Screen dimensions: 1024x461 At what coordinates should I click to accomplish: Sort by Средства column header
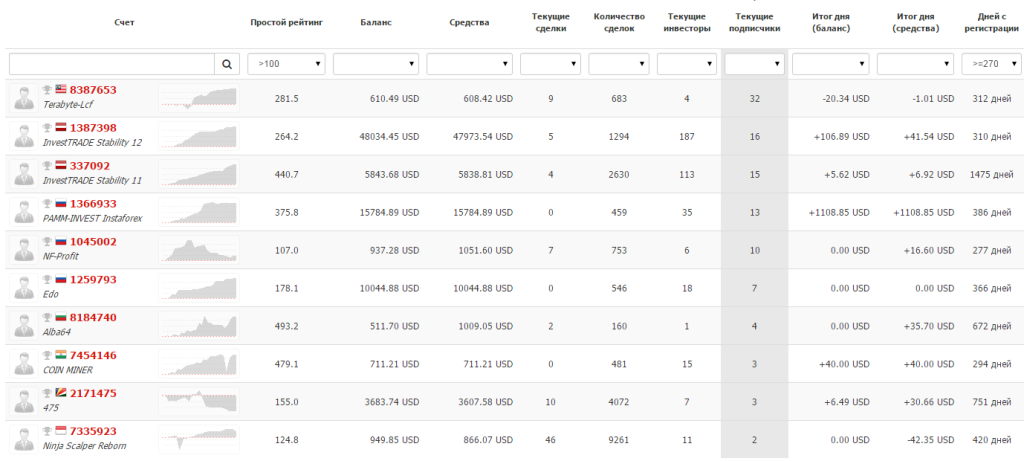pyautogui.click(x=469, y=22)
